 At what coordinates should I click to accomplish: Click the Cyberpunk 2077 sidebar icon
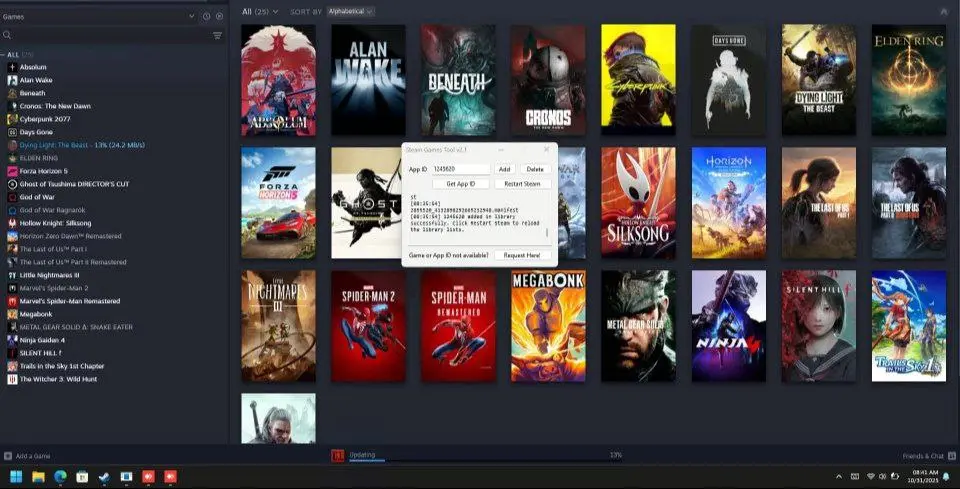12,119
